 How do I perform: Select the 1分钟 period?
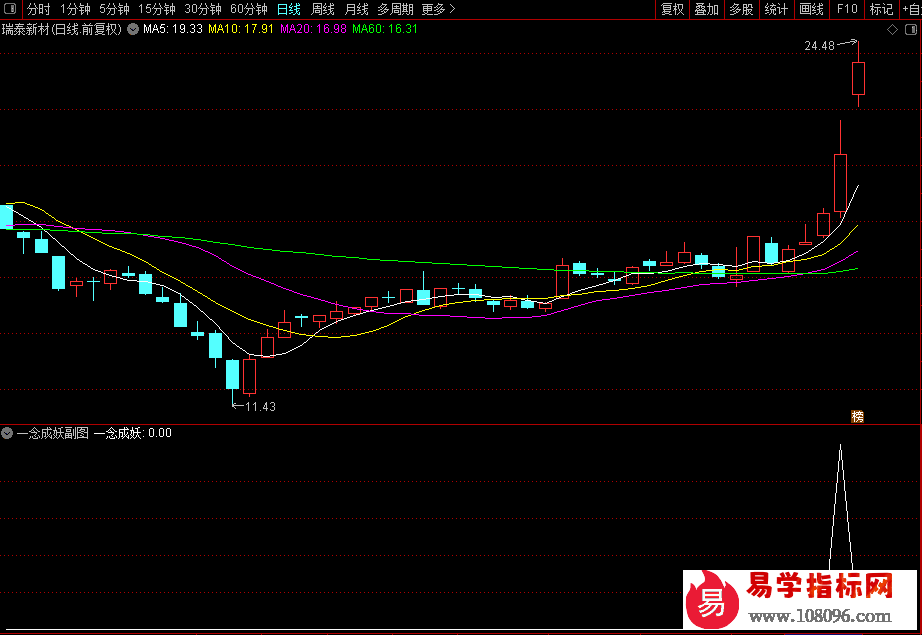tap(75, 9)
